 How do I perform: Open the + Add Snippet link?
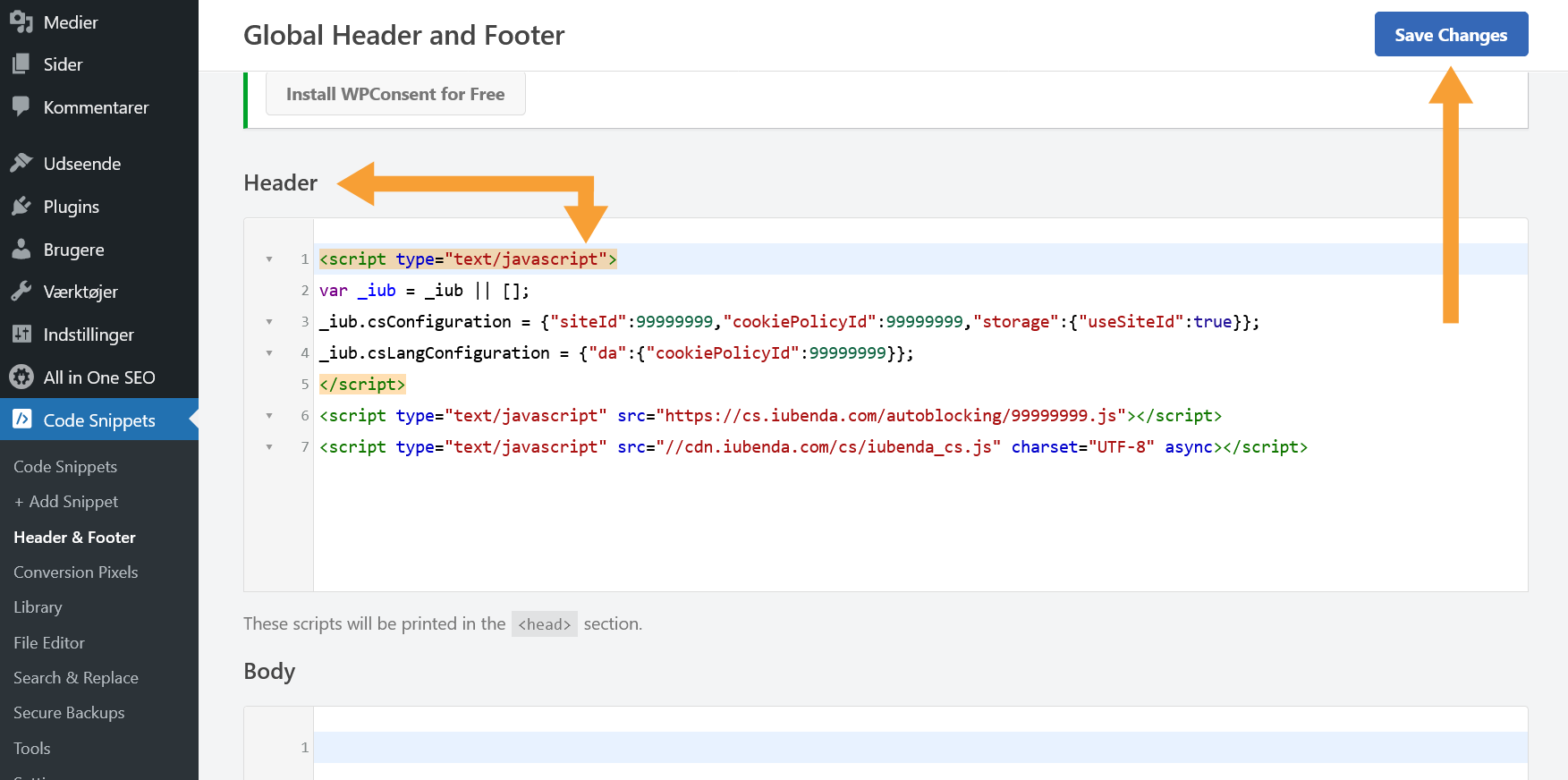coord(66,502)
